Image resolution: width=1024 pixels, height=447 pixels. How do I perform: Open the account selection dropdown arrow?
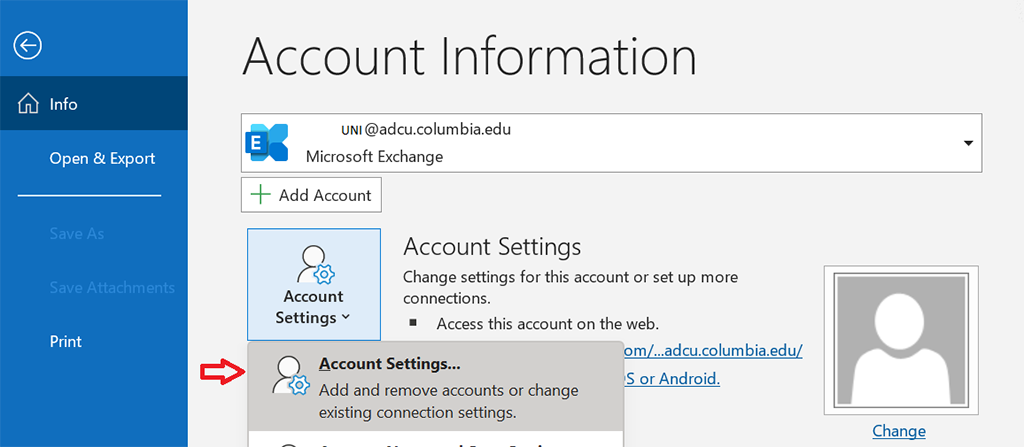(x=968, y=143)
